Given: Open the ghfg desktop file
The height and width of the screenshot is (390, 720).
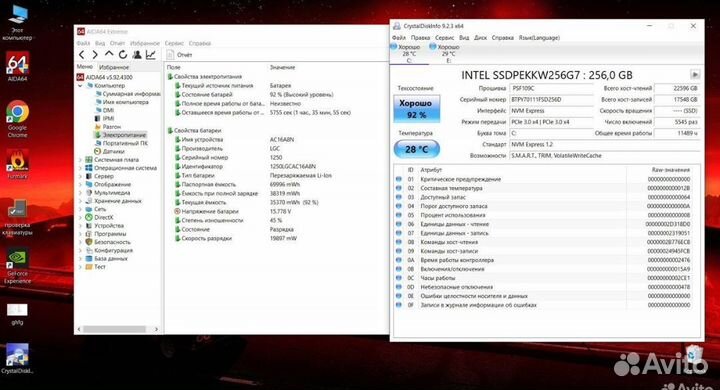Looking at the screenshot, I should [x=17, y=309].
